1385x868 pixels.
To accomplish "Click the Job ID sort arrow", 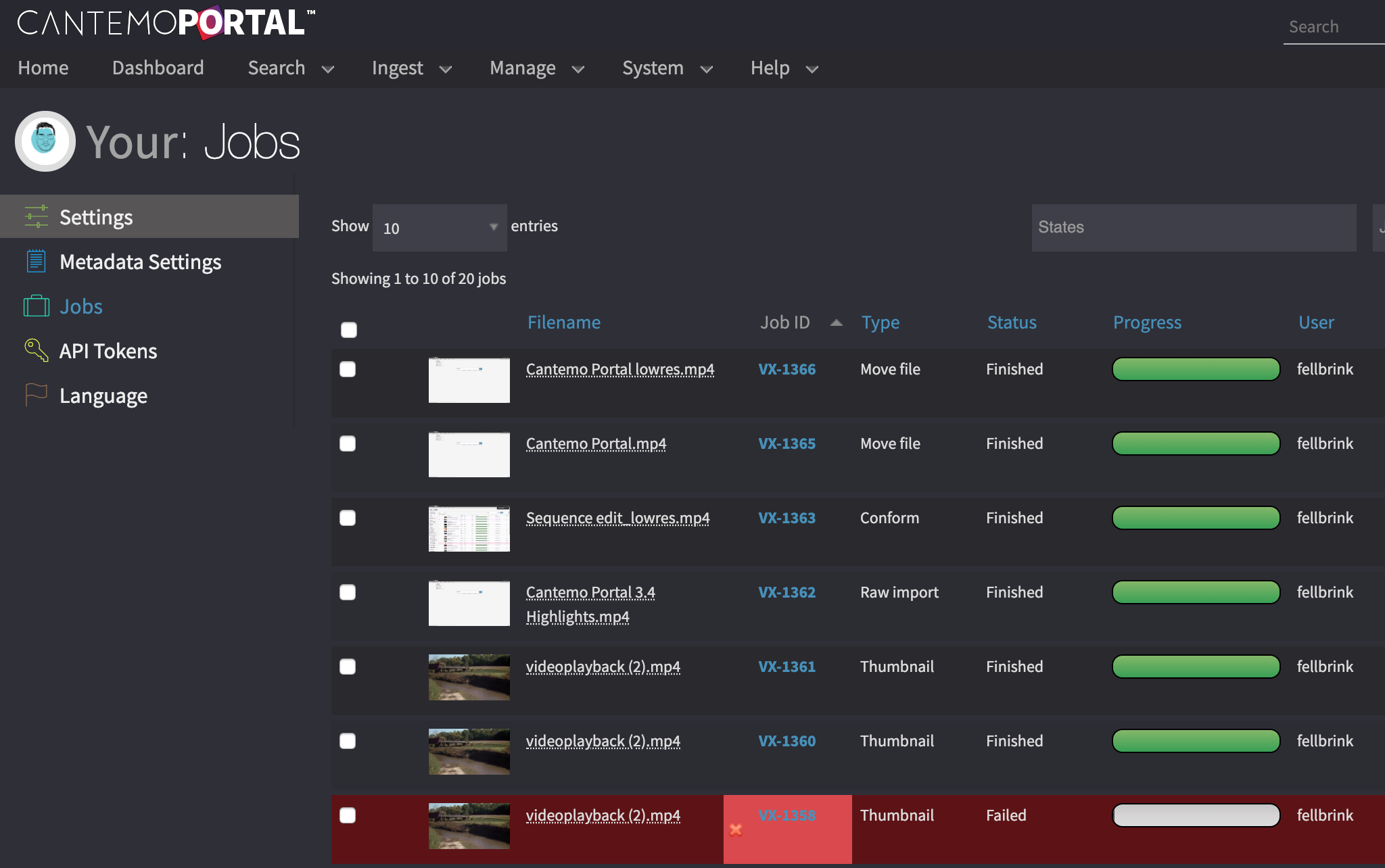I will pos(837,322).
